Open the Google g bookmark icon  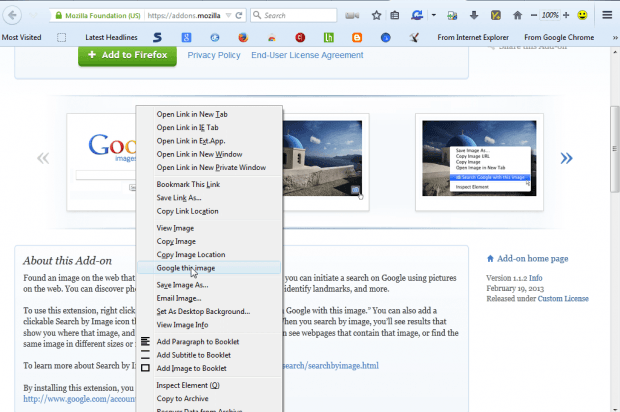186,38
